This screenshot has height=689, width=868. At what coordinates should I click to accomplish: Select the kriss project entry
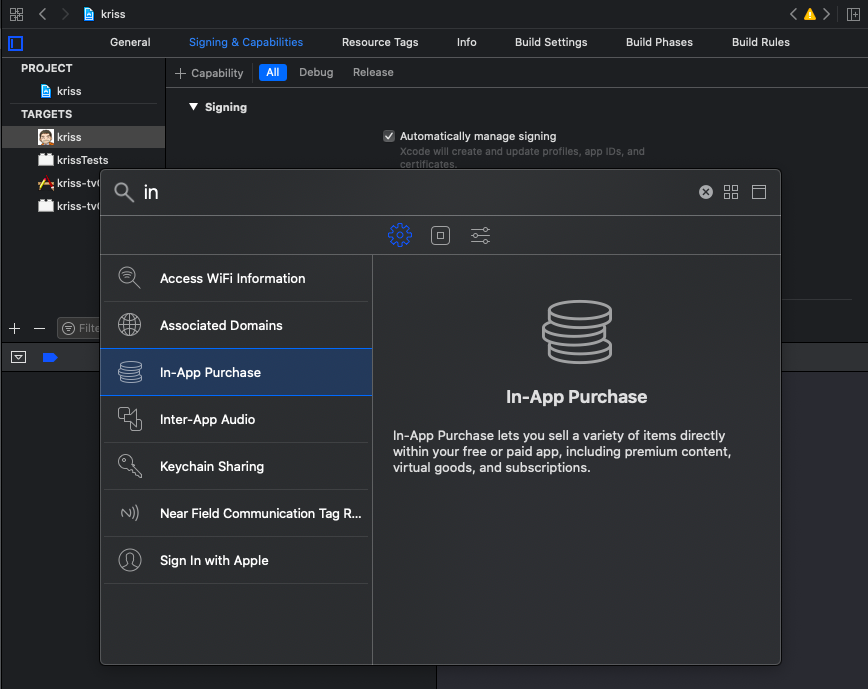(x=83, y=91)
